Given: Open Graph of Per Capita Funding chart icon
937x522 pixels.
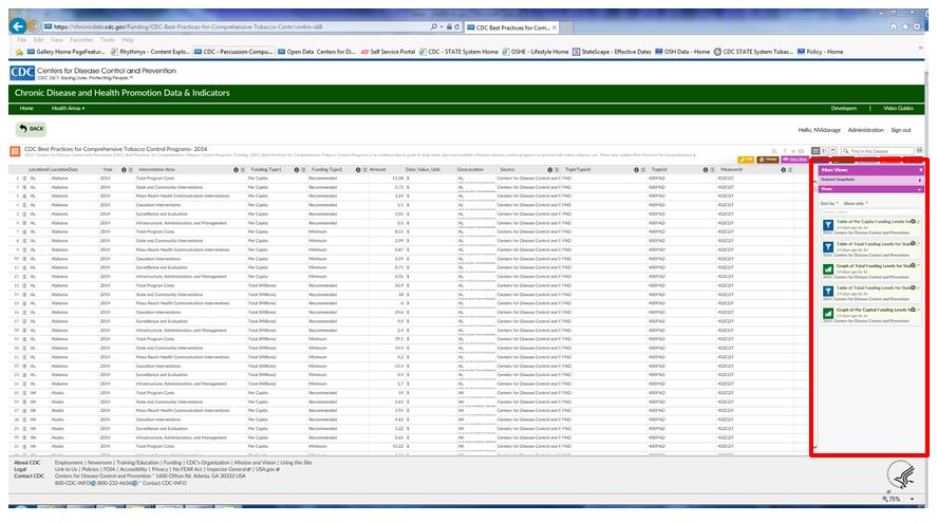Looking at the screenshot, I should click(827, 314).
